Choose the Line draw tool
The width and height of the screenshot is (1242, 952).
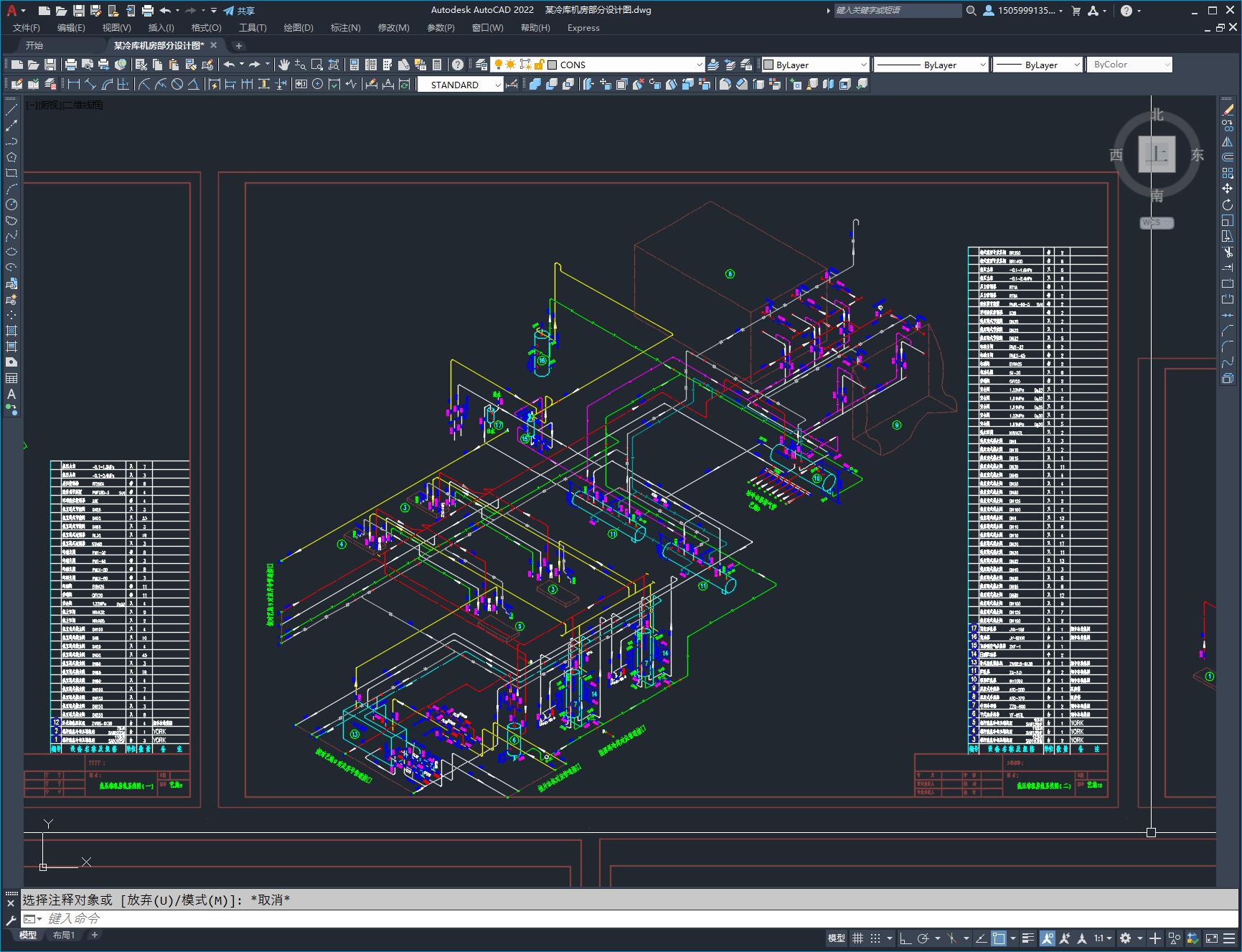(x=11, y=110)
